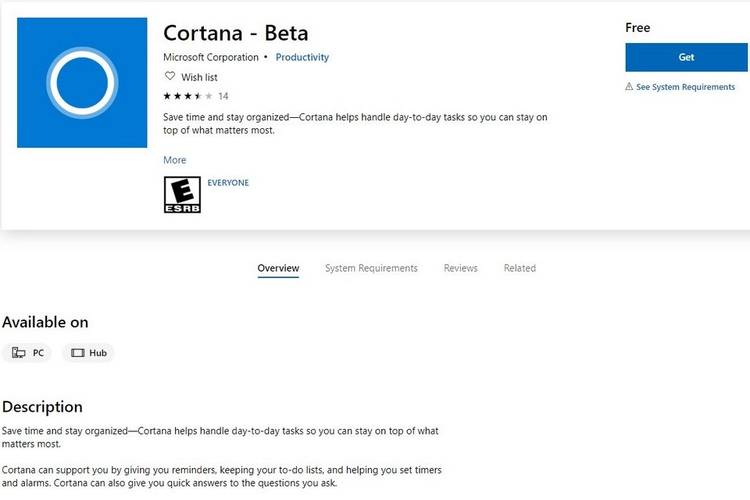Screen dimensions: 750x500
Task: Switch to the Overview tab
Action: (x=278, y=268)
